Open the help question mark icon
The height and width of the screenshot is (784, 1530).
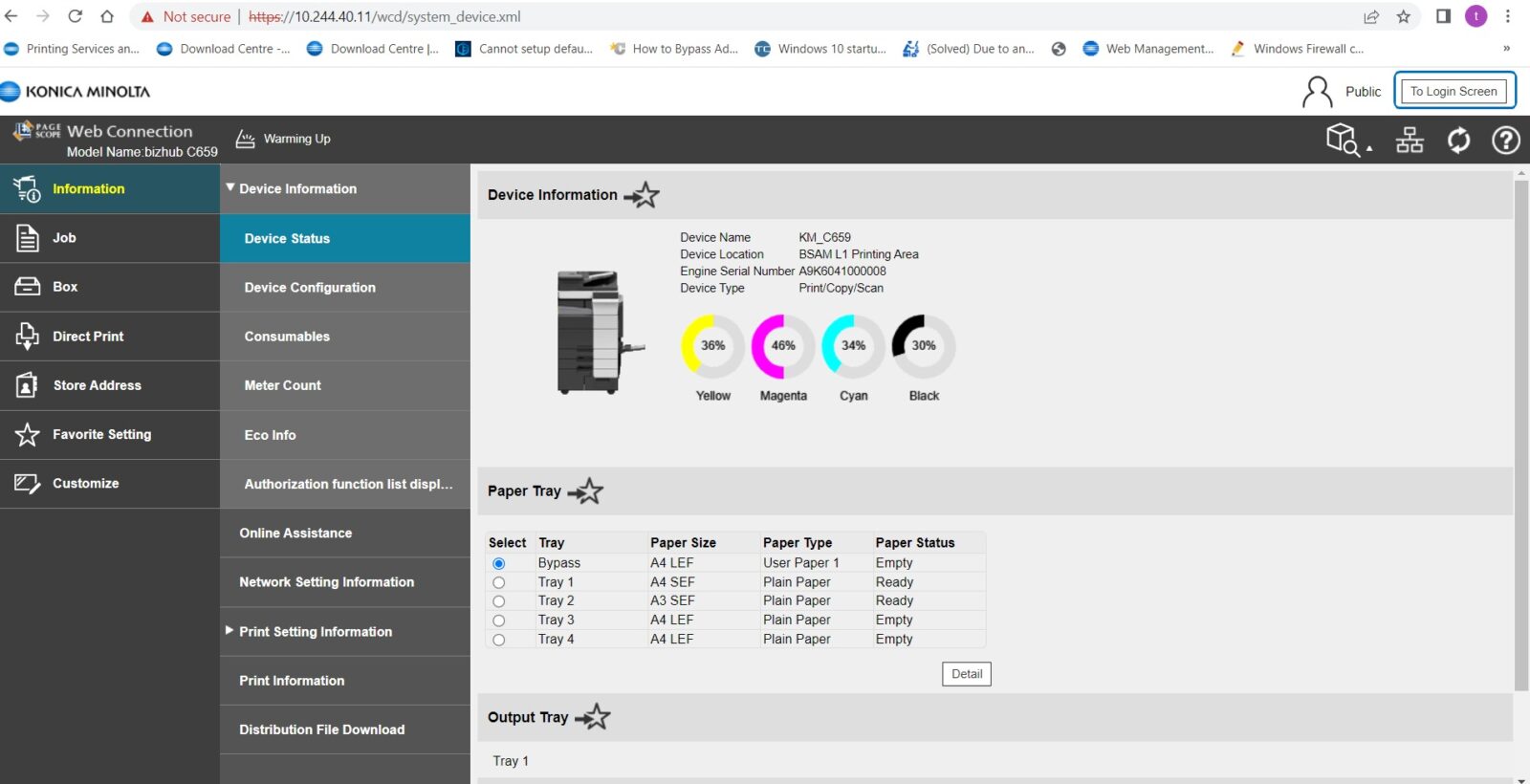[x=1506, y=141]
